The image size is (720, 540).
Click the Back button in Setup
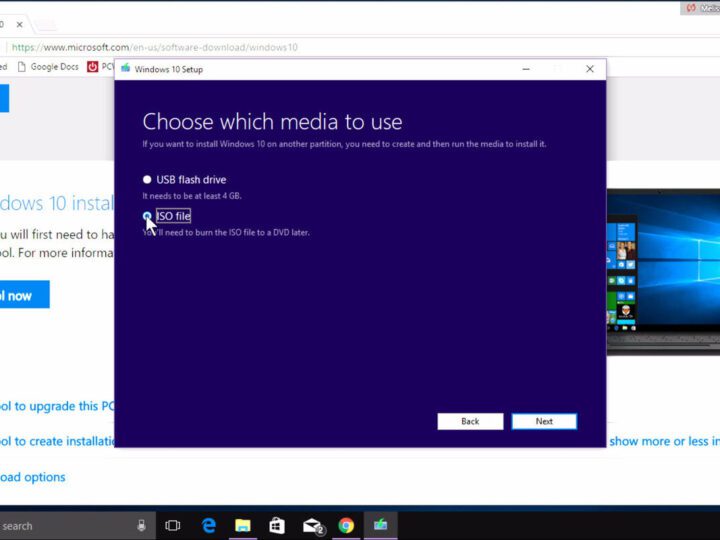tap(470, 422)
